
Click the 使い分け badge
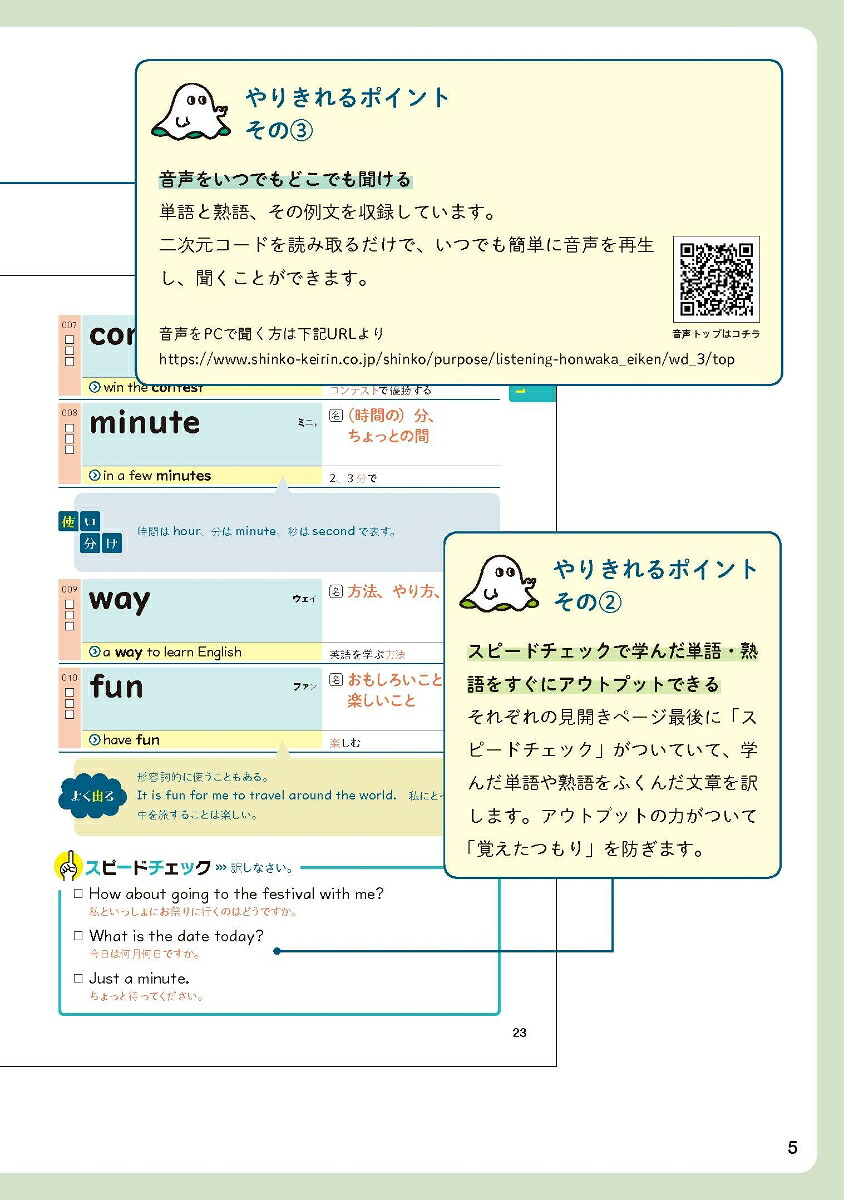pyautogui.click(x=91, y=532)
